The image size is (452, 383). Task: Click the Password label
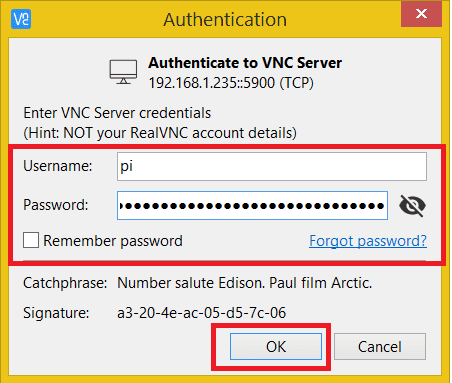56,205
